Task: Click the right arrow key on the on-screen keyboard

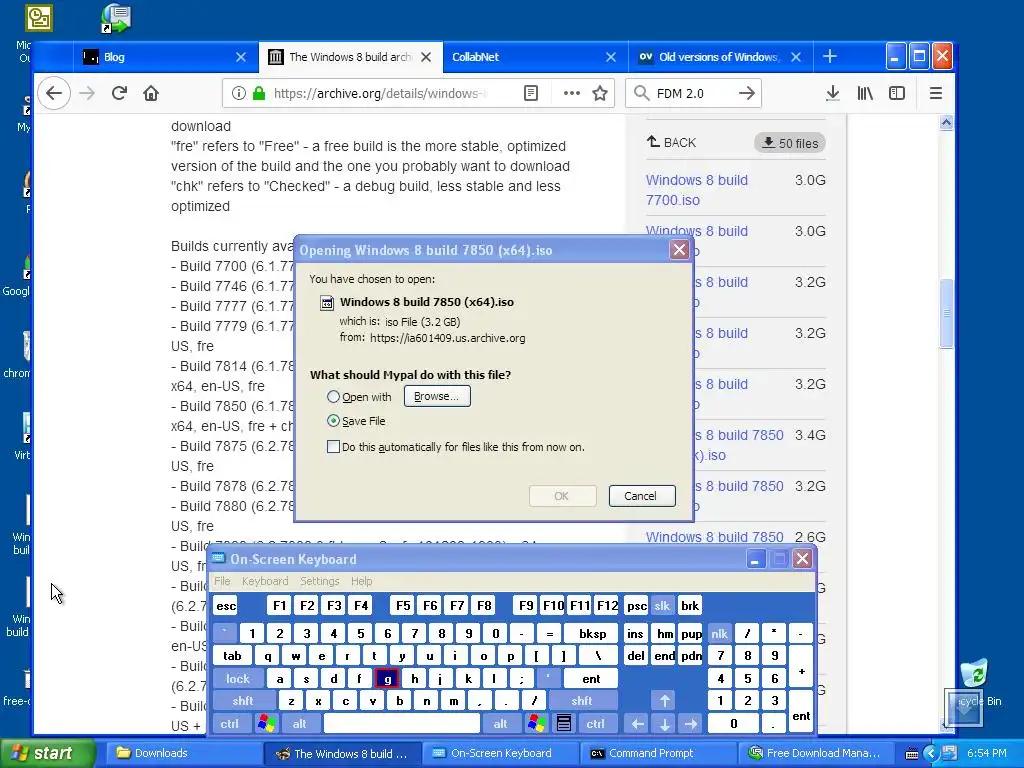Action: pyautogui.click(x=690, y=723)
